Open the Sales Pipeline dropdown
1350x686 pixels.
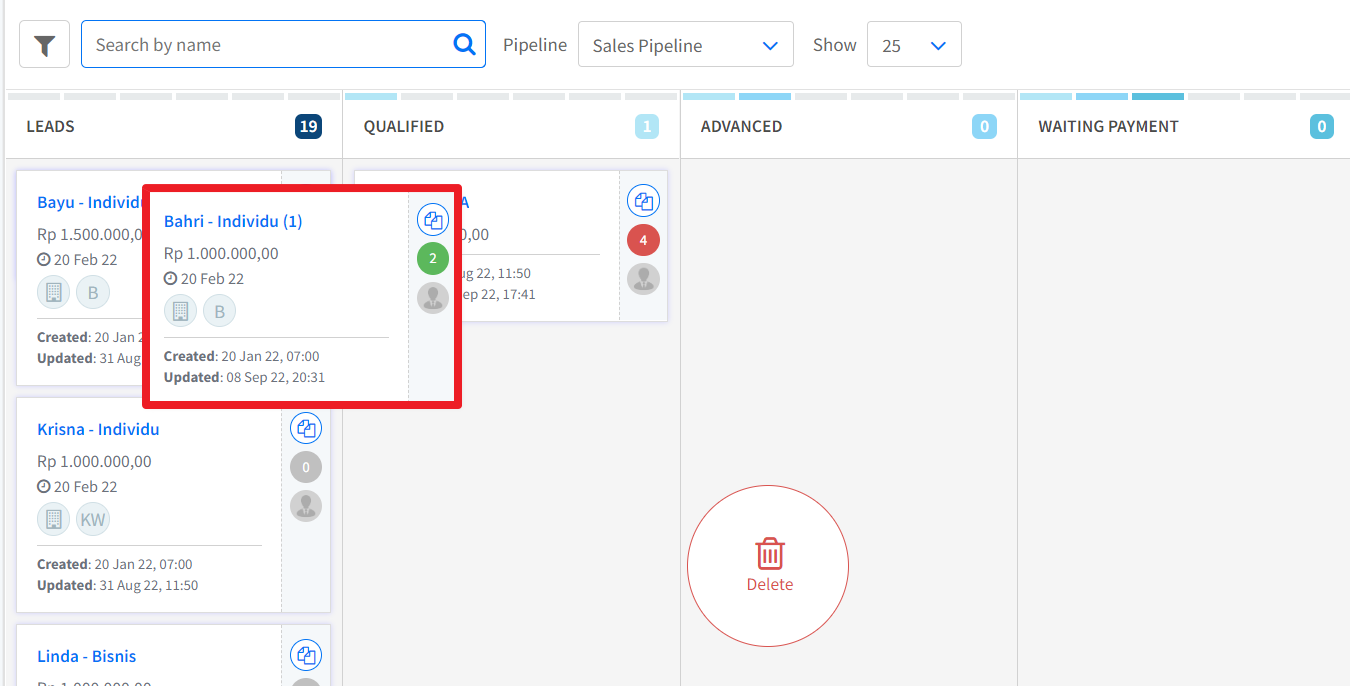point(686,45)
